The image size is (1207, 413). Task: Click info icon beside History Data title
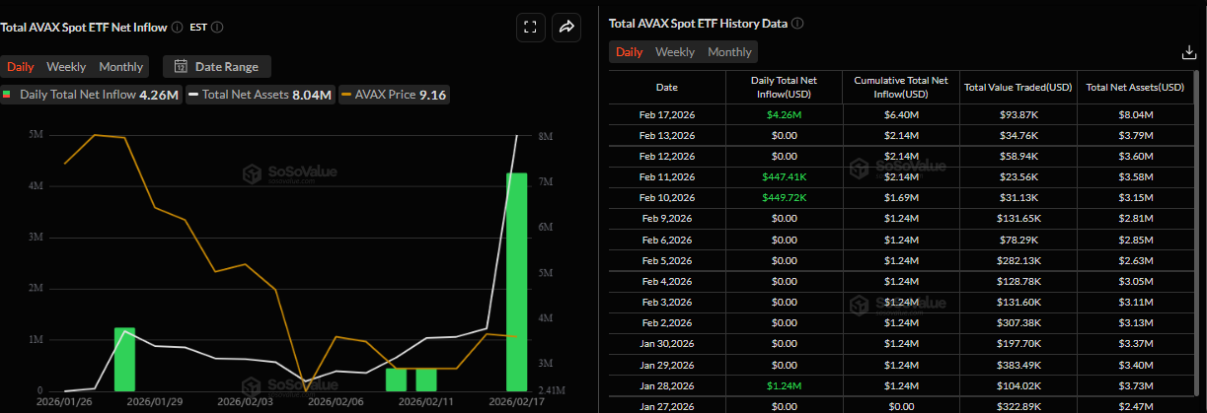(797, 23)
